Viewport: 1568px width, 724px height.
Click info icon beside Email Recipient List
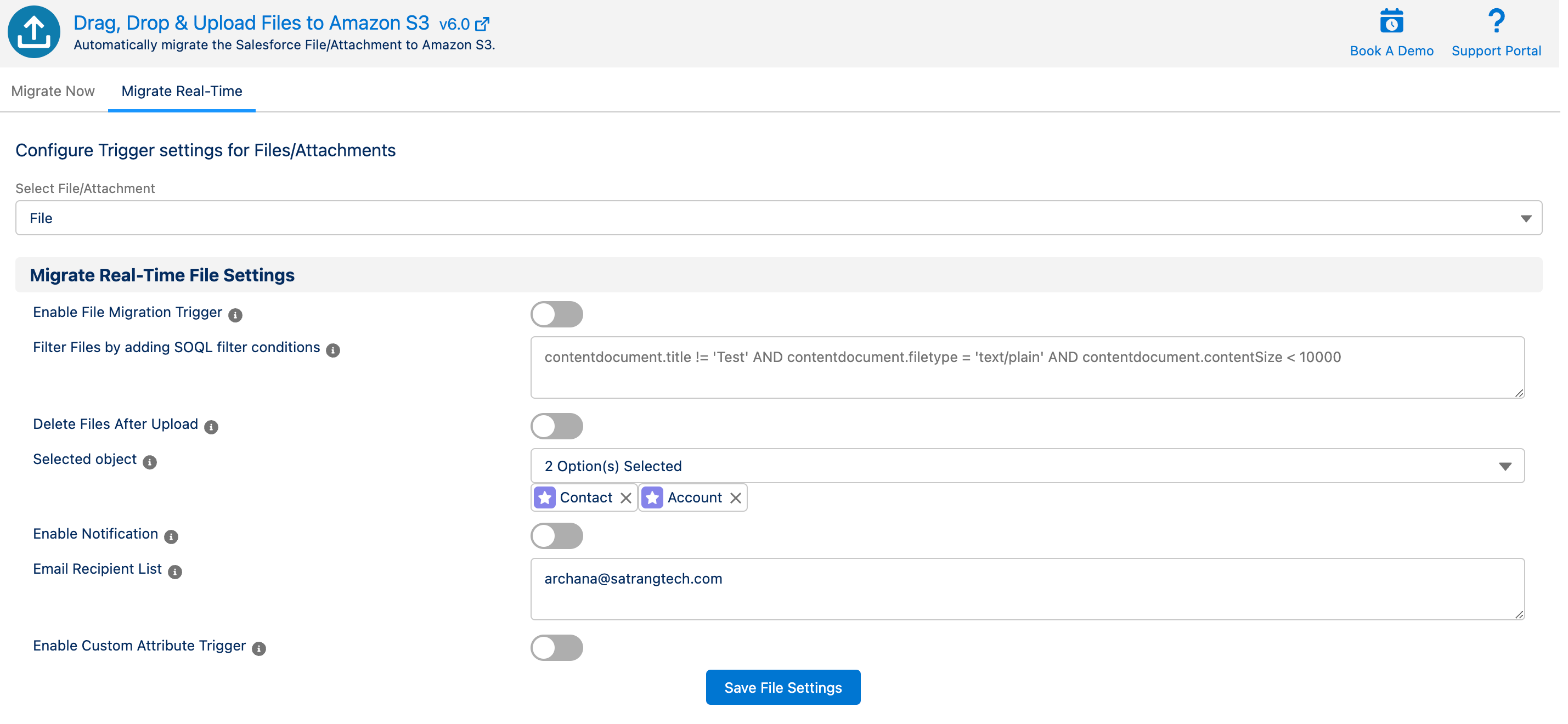(x=174, y=572)
